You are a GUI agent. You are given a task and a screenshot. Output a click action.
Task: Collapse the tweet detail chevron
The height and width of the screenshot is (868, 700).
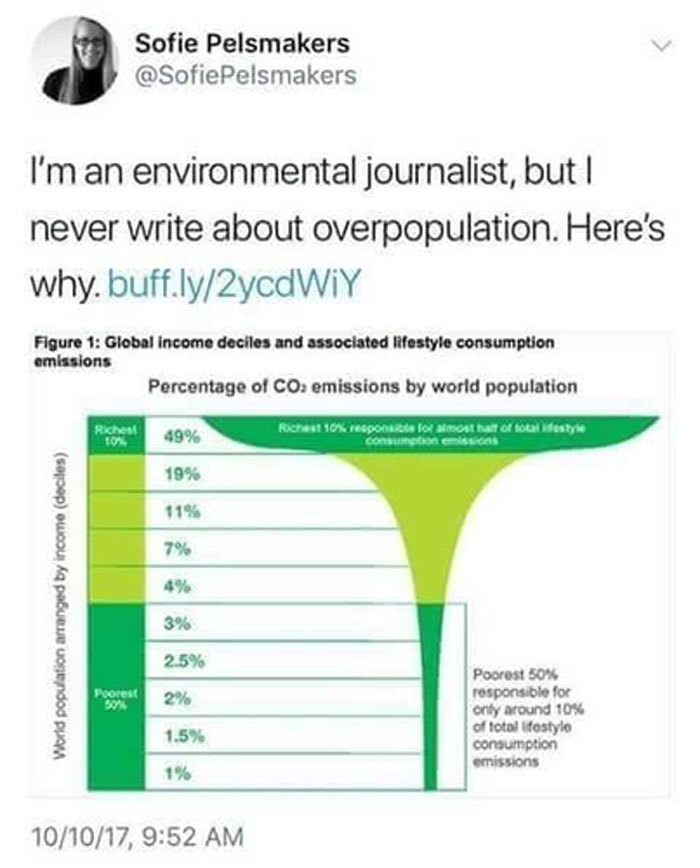tap(660, 45)
